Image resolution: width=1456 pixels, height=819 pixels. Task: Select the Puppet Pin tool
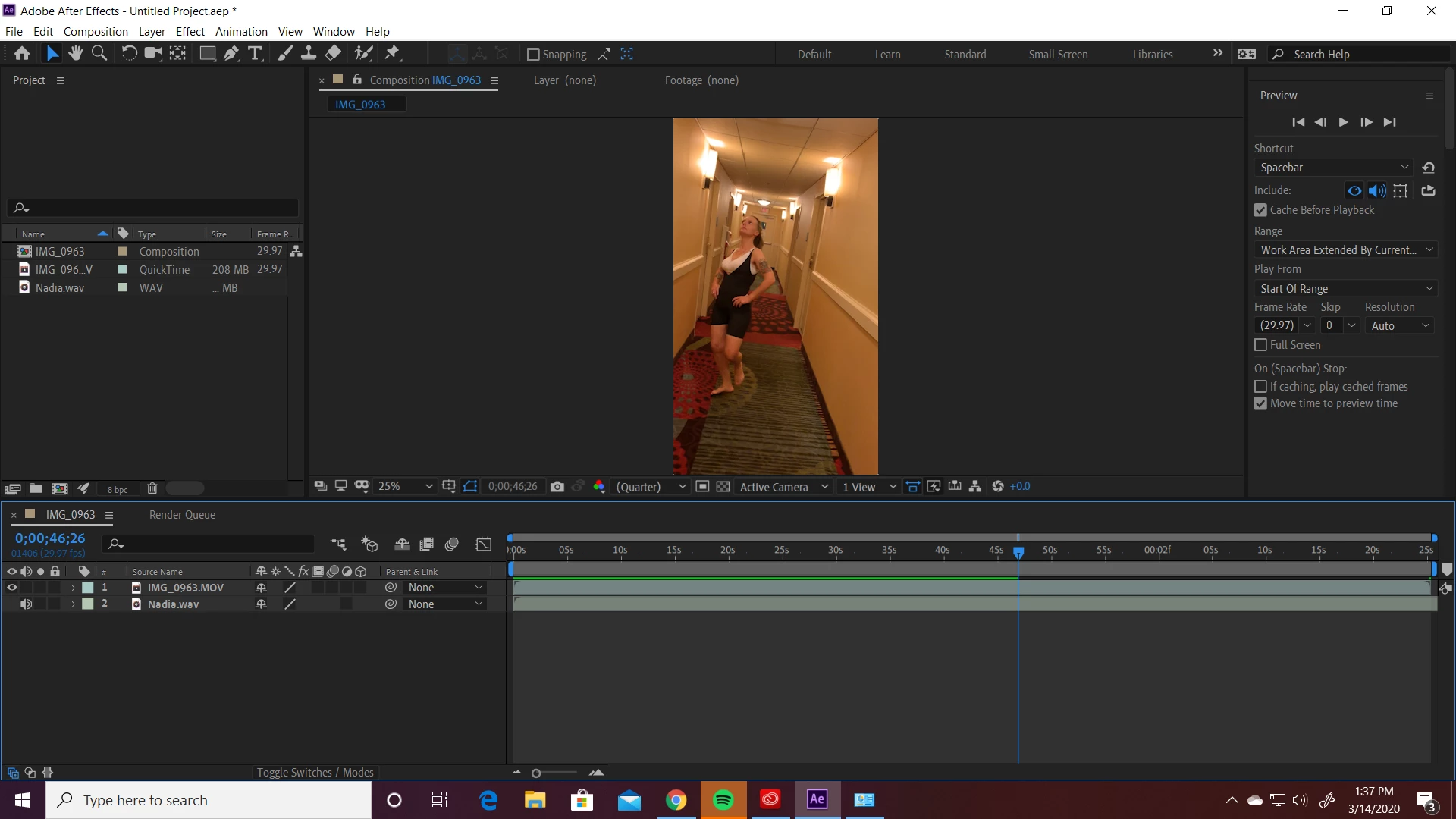tap(392, 53)
